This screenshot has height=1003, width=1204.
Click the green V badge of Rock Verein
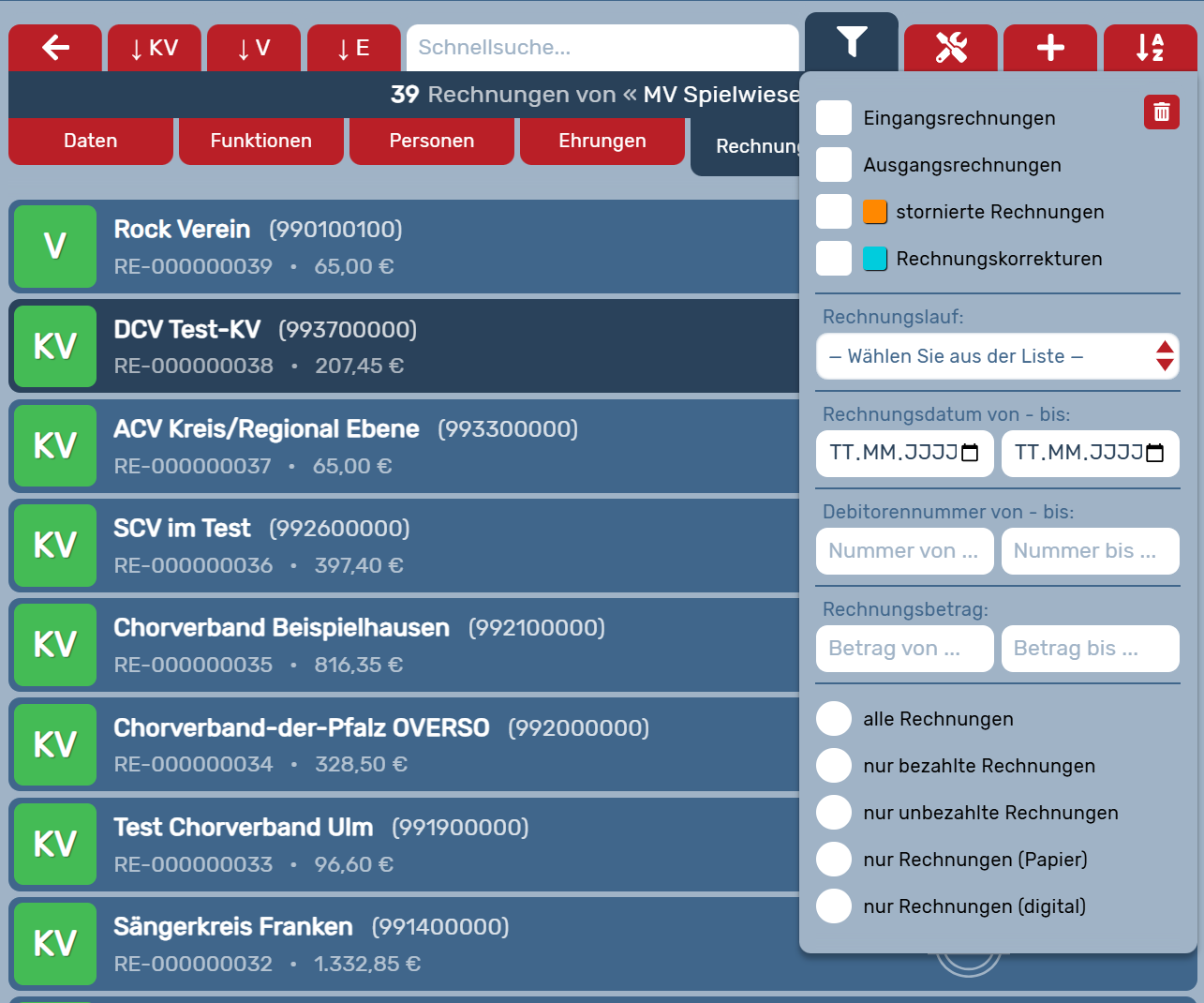click(55, 247)
